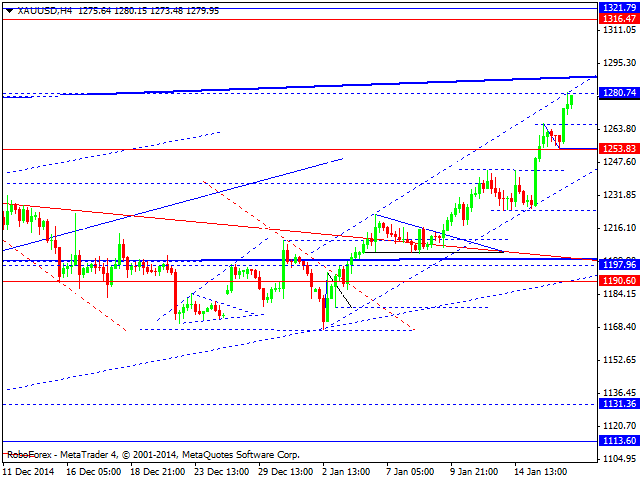The image size is (640, 480).
Task: Click the 1316.47 price level tag
Action: pyautogui.click(x=617, y=18)
